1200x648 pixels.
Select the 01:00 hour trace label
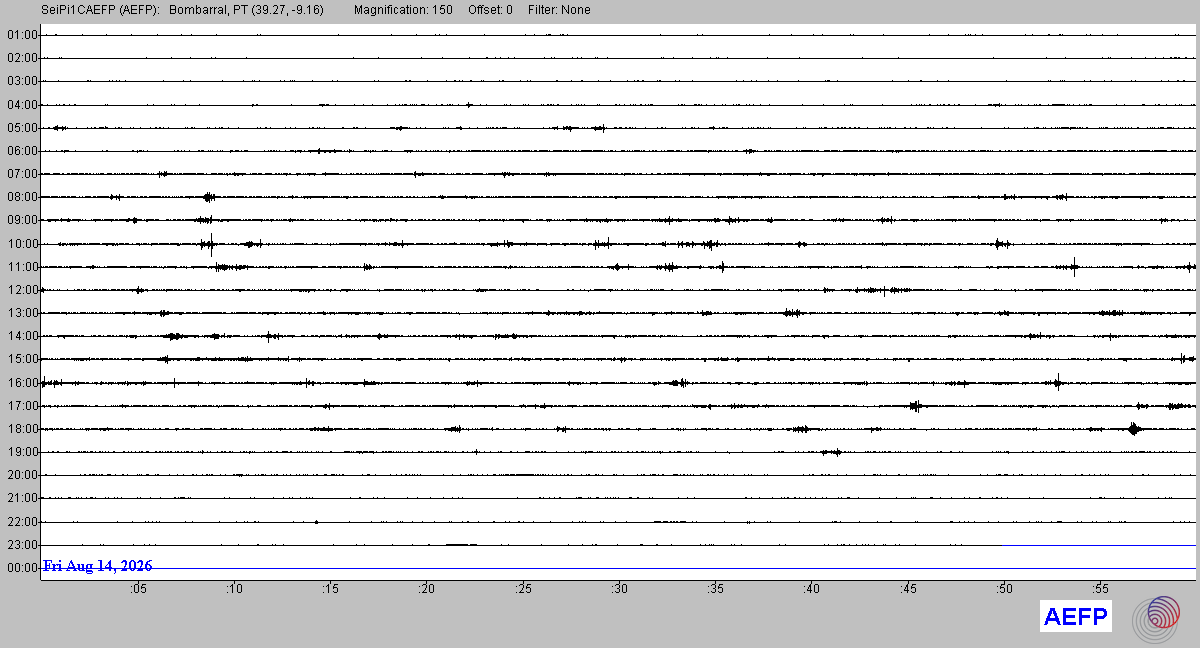(x=22, y=35)
